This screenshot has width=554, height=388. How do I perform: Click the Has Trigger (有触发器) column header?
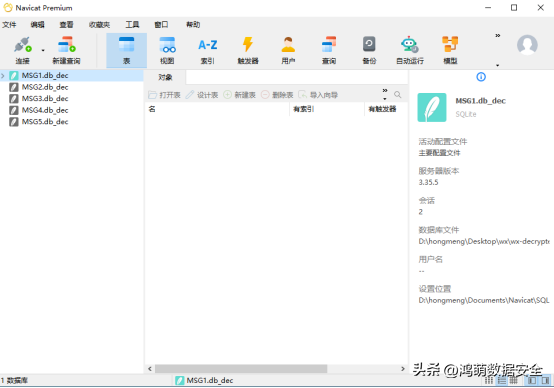[x=386, y=109]
